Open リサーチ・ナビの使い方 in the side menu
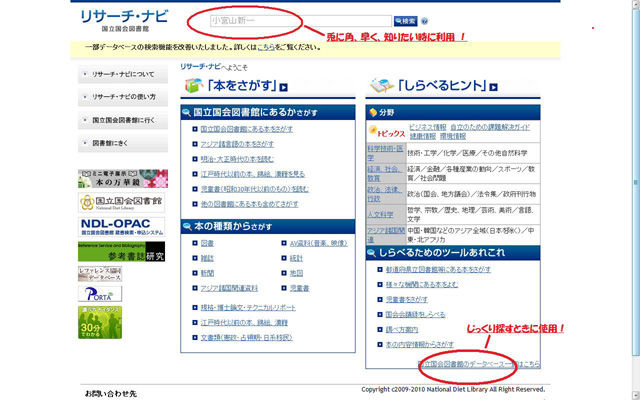This screenshot has width=640, height=400. [x=123, y=97]
